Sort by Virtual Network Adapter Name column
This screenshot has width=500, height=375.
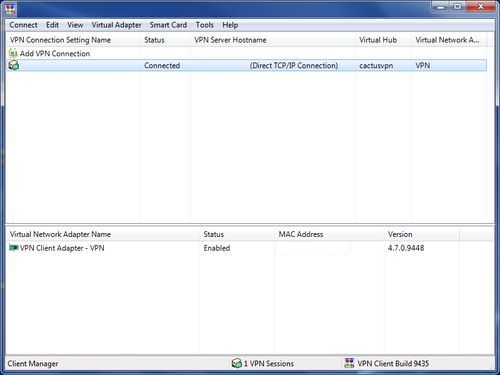click(103, 234)
